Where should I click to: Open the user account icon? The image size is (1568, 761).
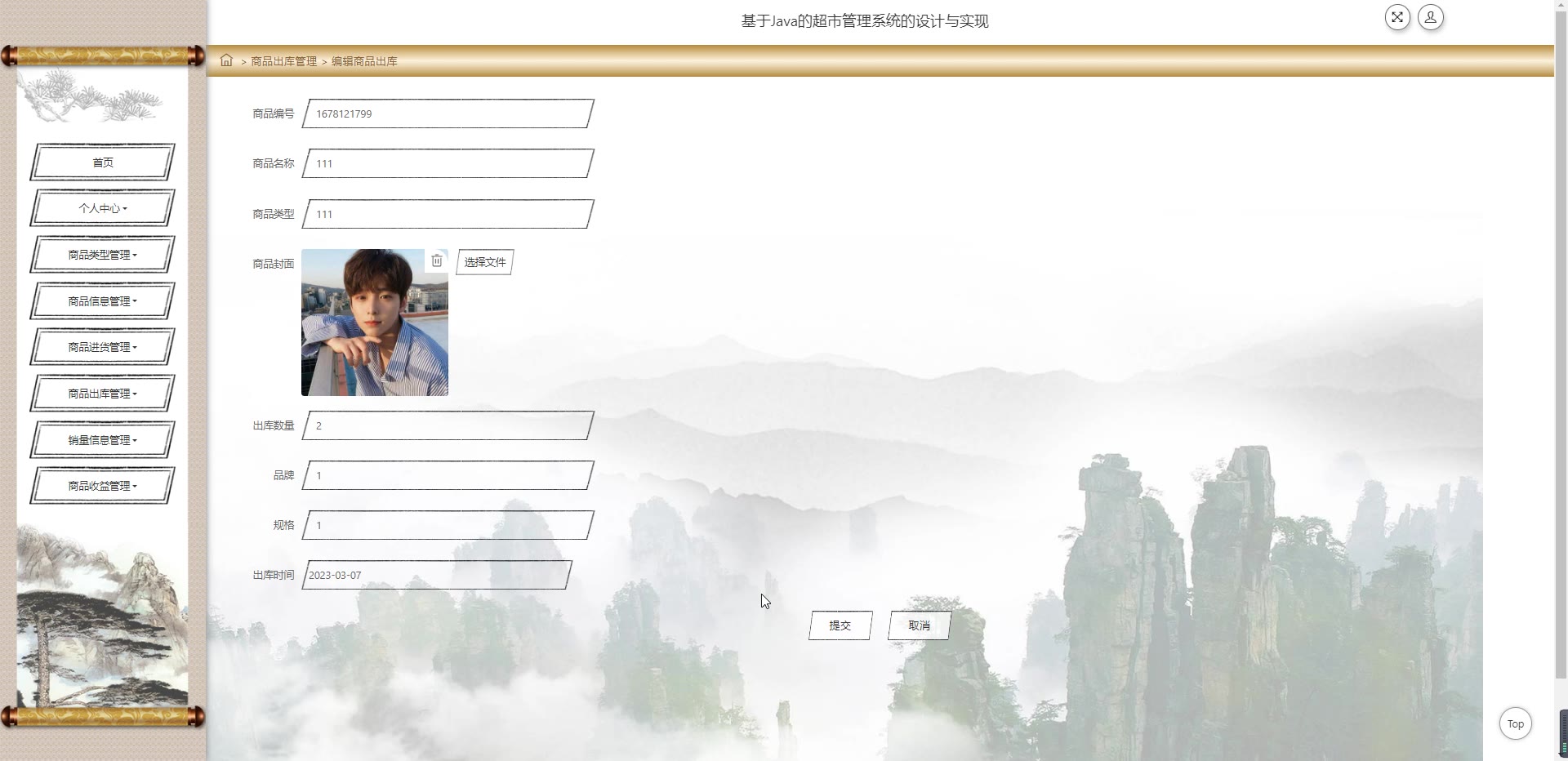click(x=1431, y=17)
